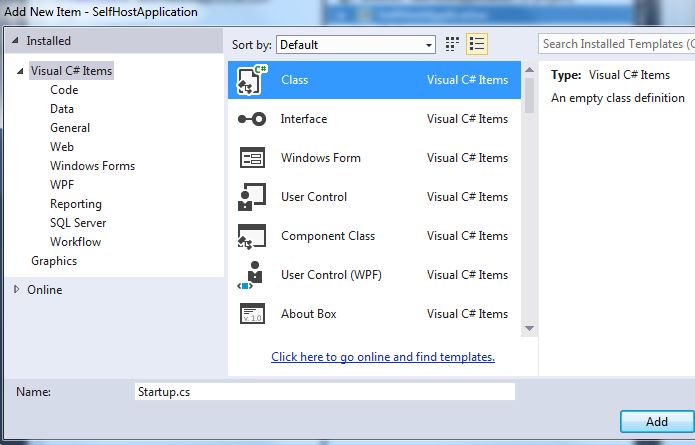The image size is (695, 445).
Task: Follow the go online and find templates link
Action: coord(383,357)
